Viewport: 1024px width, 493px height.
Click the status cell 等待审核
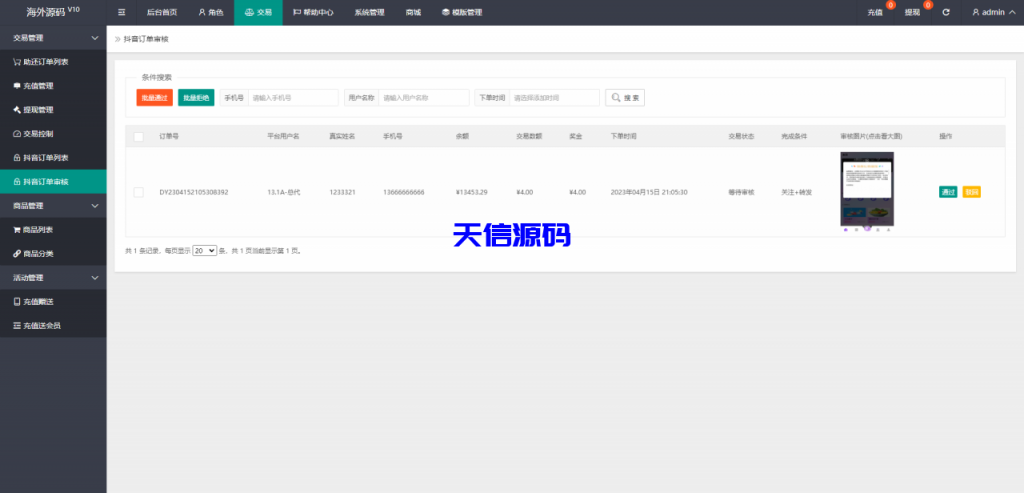tap(741, 192)
